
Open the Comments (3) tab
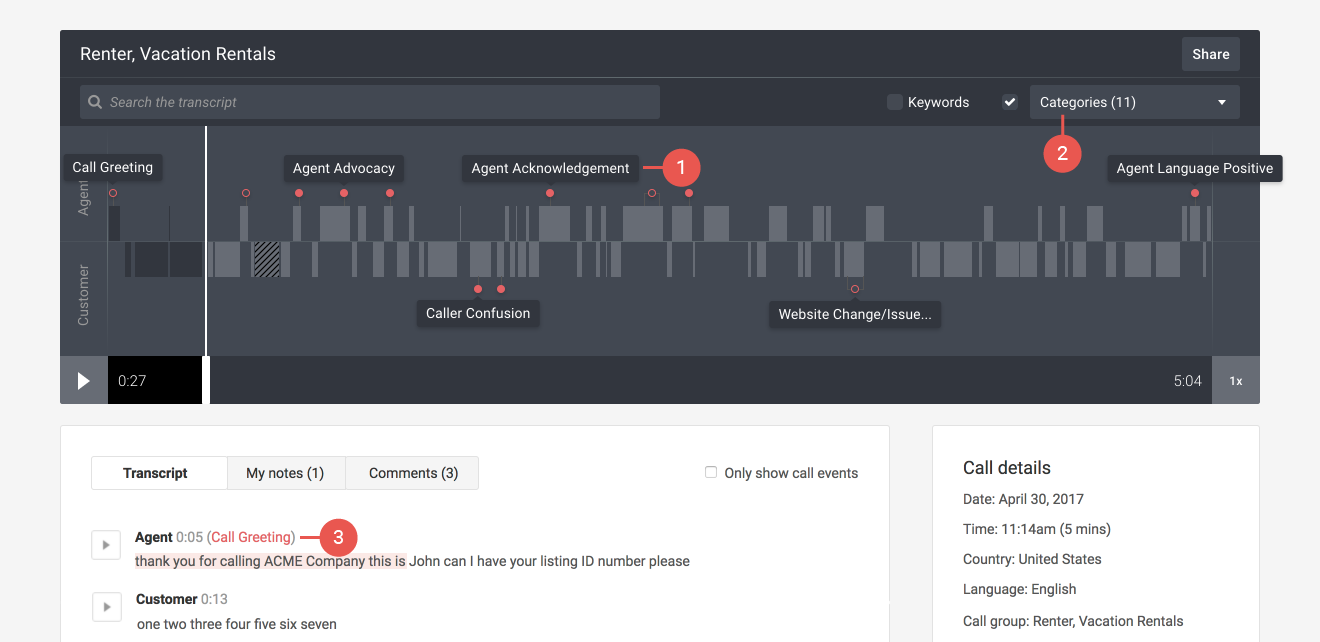(413, 473)
